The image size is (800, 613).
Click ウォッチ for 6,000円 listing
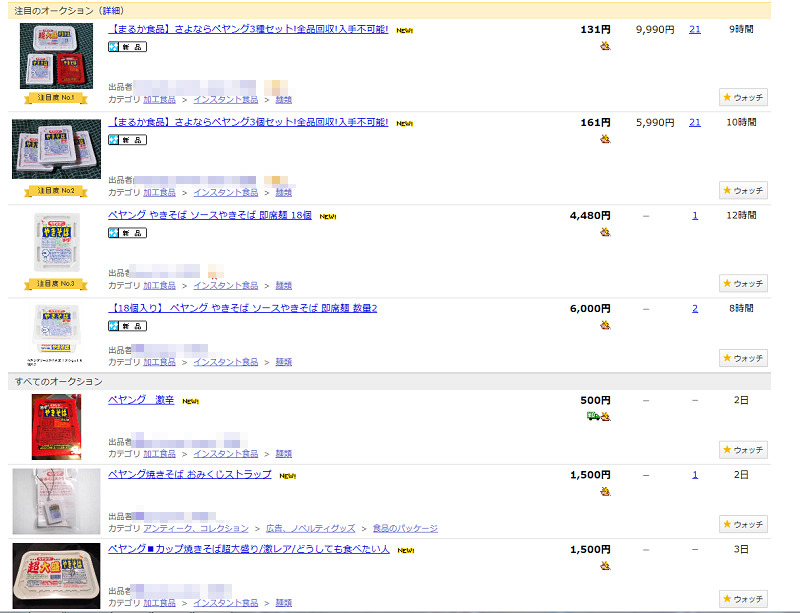coord(743,358)
